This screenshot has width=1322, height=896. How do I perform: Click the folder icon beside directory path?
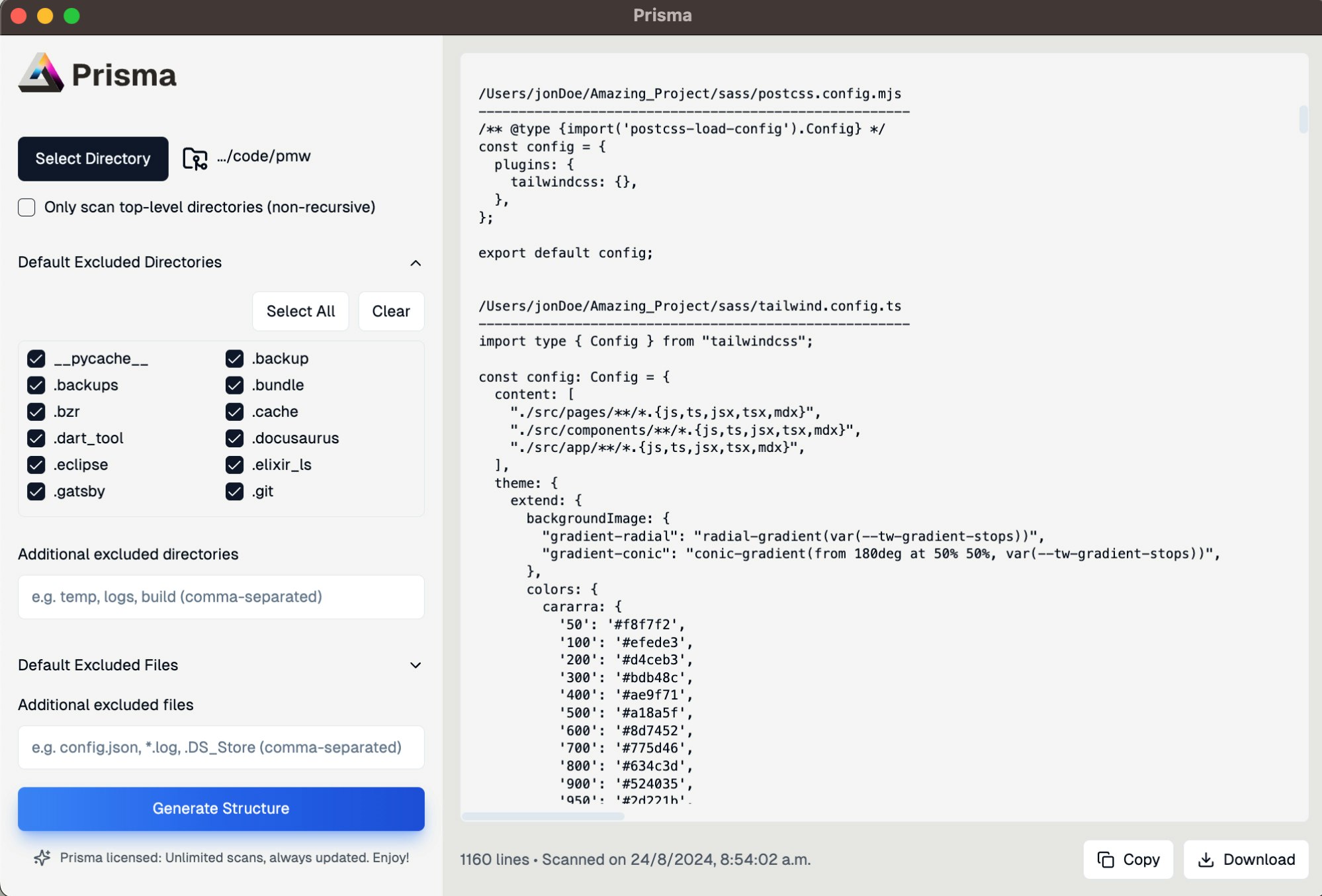(x=195, y=158)
